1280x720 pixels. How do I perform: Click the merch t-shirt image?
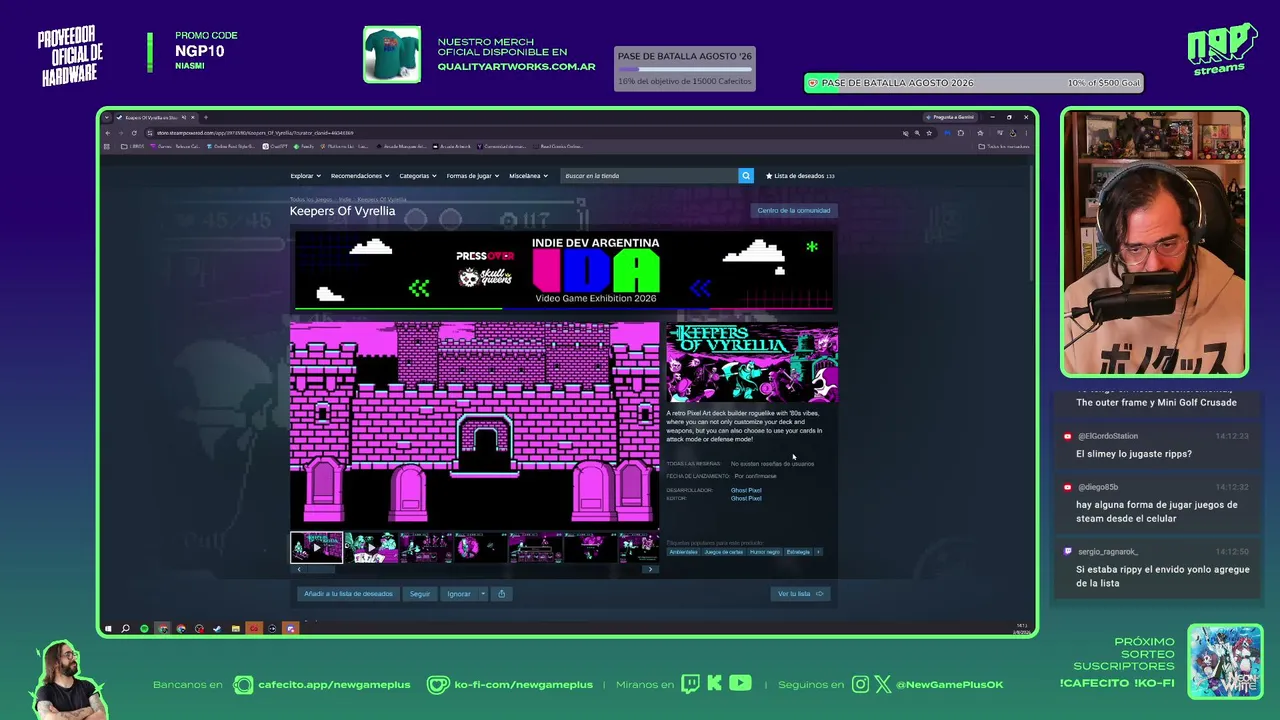392,54
